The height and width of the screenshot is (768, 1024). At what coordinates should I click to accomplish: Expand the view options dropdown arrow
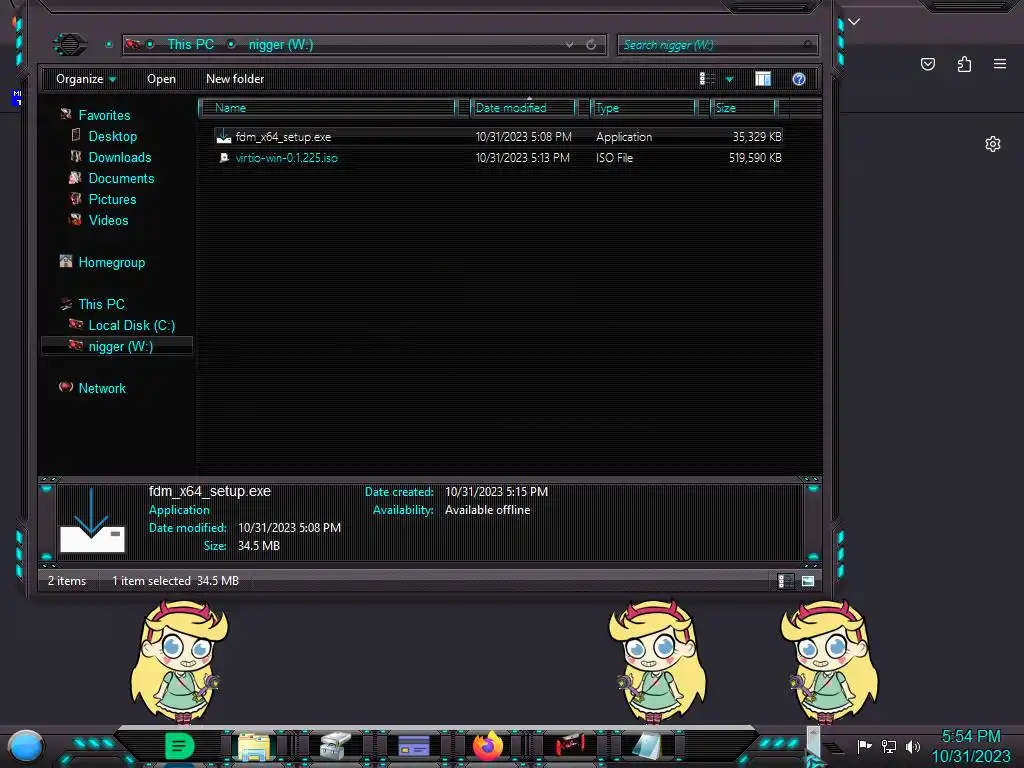point(729,79)
